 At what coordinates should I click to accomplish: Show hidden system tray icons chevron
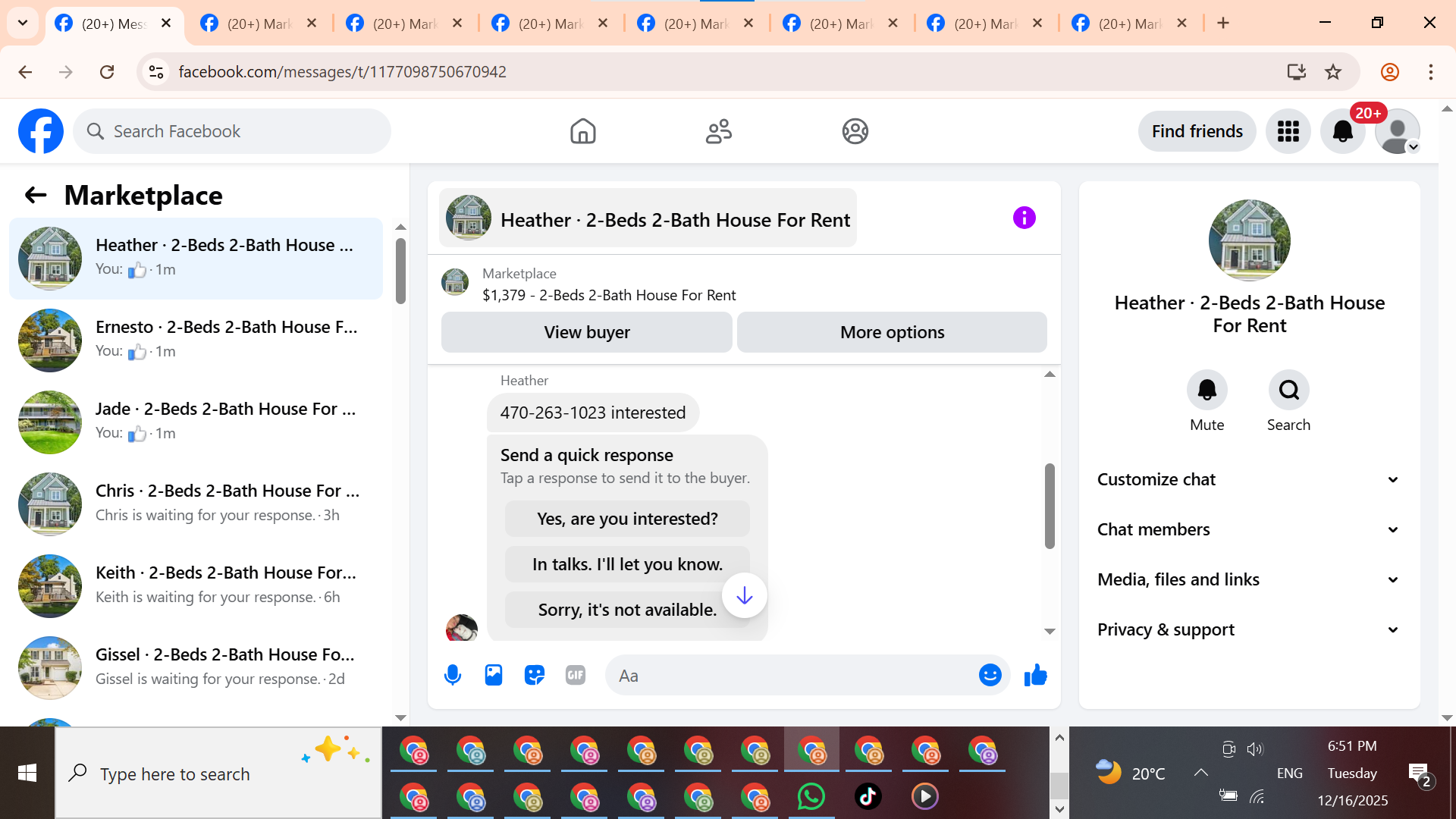[1200, 773]
